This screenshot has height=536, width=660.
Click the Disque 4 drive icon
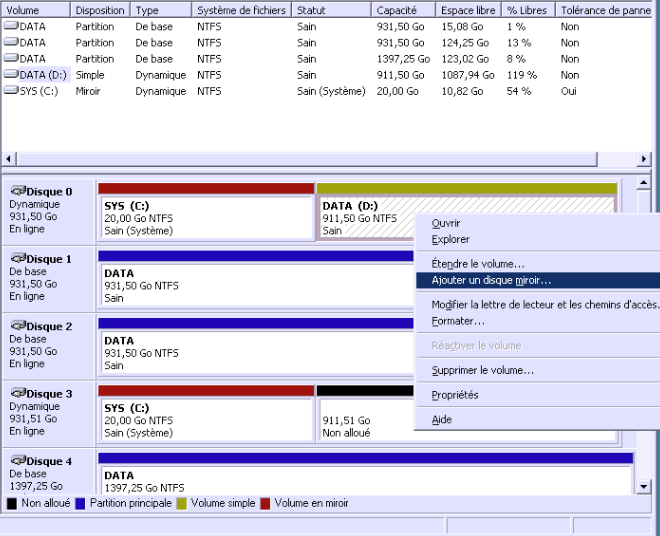[18, 461]
